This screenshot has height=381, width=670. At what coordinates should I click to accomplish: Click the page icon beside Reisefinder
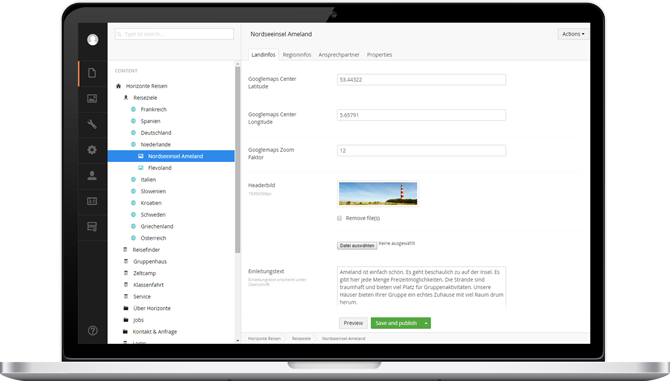pyautogui.click(x=125, y=249)
